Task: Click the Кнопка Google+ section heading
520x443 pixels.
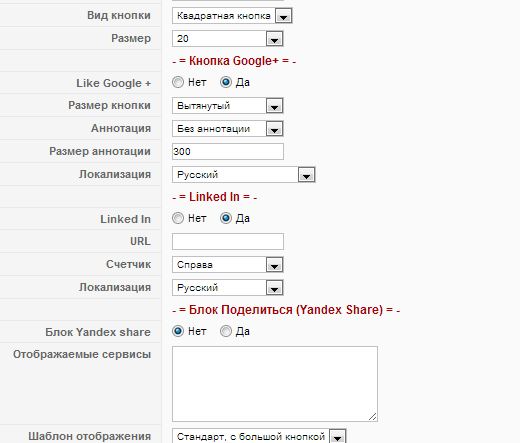Action: [234, 61]
